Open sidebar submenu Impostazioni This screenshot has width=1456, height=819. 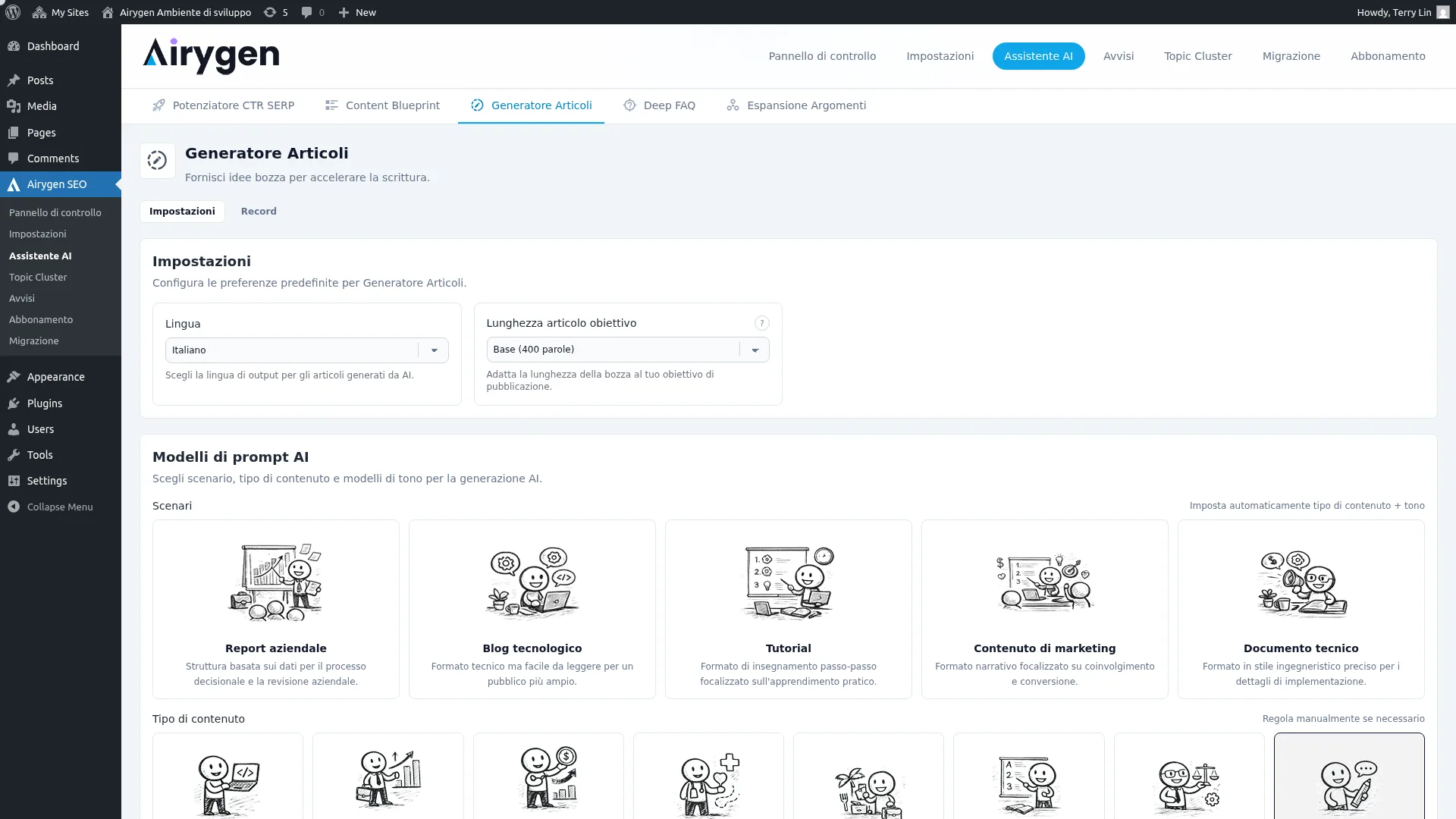point(38,234)
